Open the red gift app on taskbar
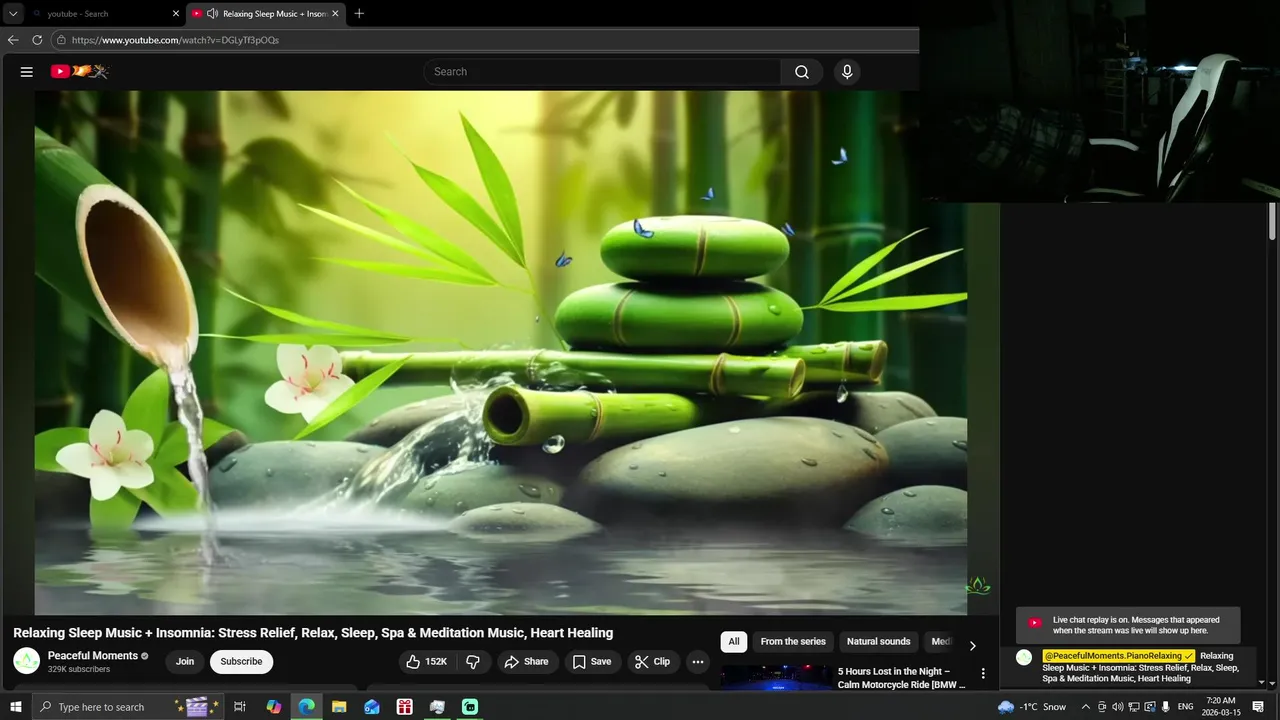Image resolution: width=1280 pixels, height=720 pixels. click(405, 707)
